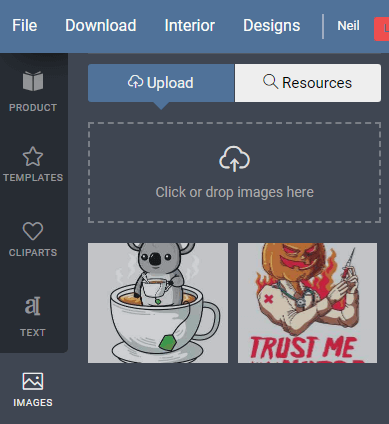Image resolution: width=389 pixels, height=424 pixels.
Task: Switch to the Upload tab
Action: 161,83
